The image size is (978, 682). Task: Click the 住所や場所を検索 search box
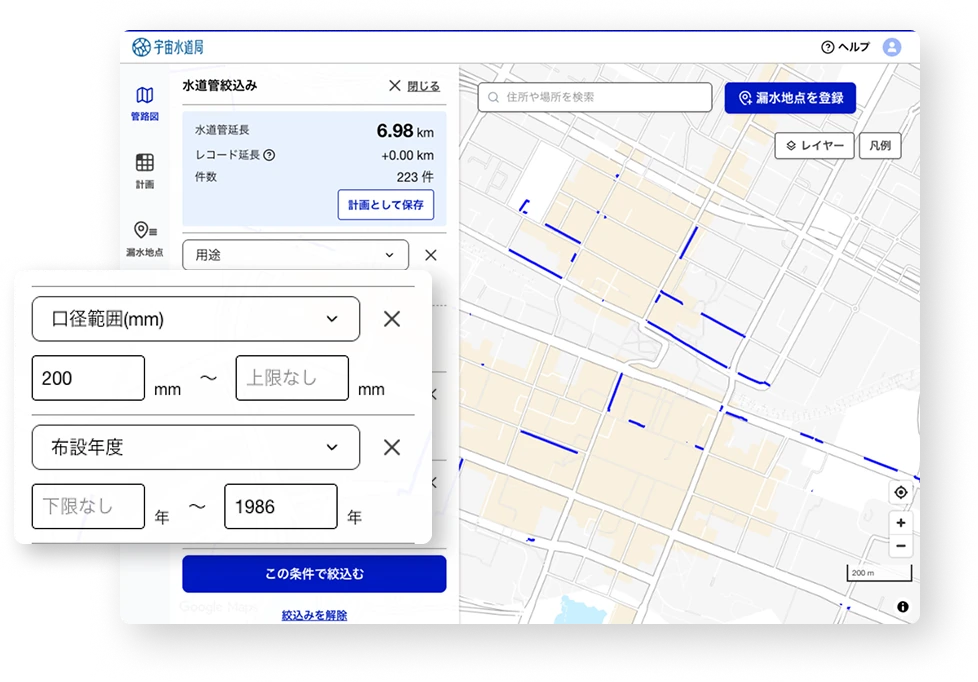pos(595,97)
